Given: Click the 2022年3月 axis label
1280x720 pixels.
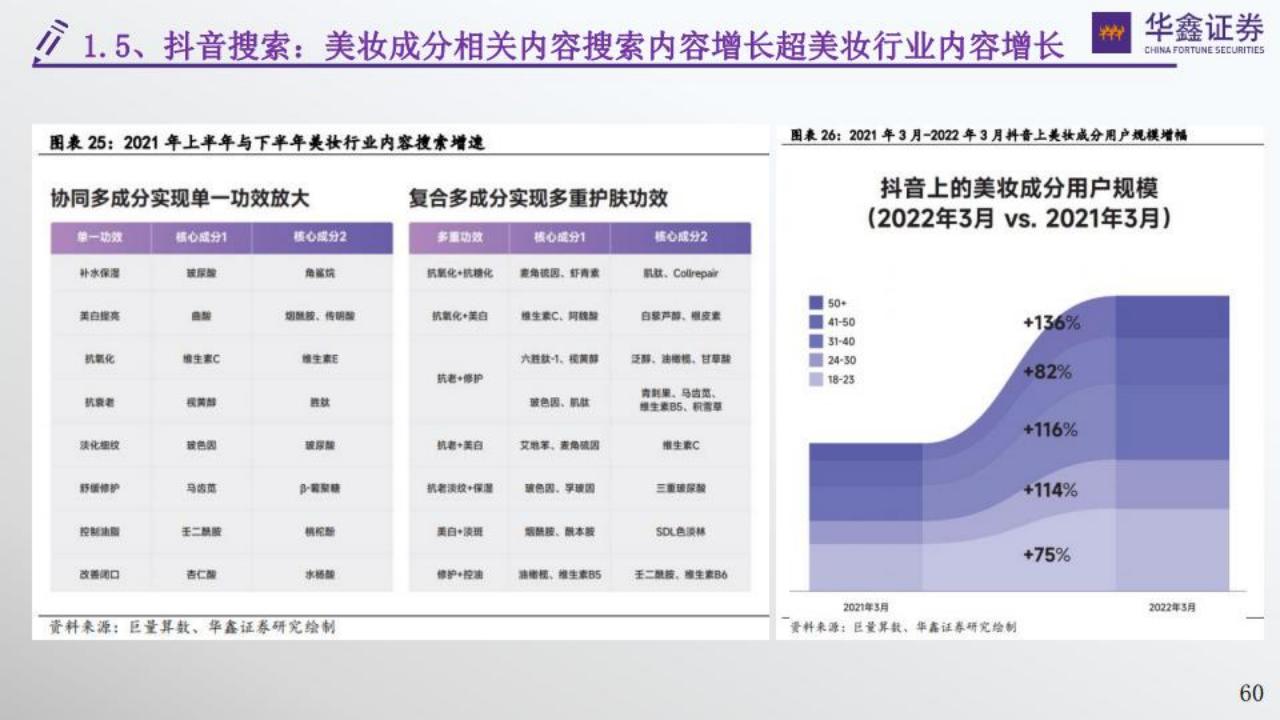Looking at the screenshot, I should 1171,607.
